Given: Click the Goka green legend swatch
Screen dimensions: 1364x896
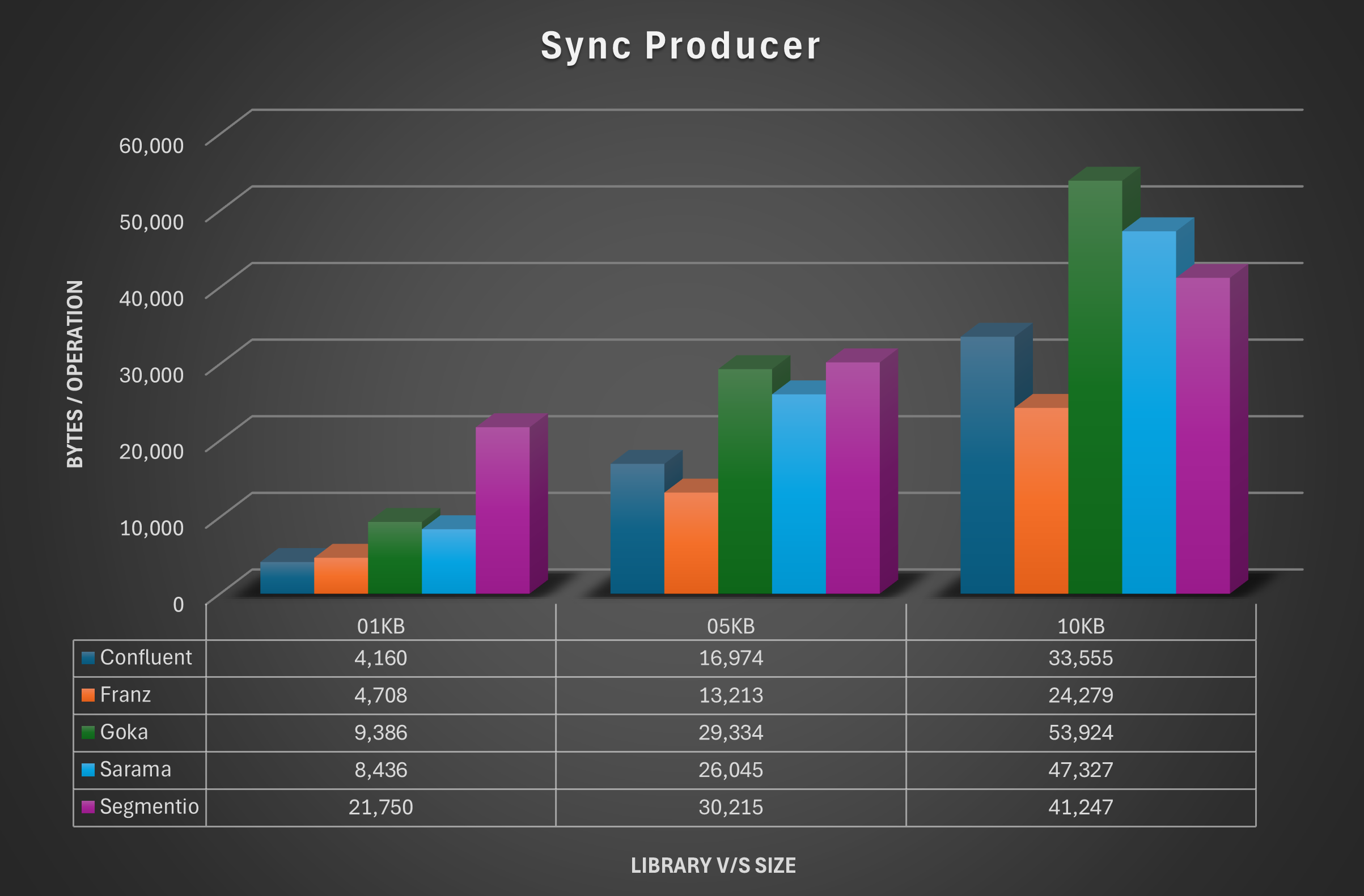Looking at the screenshot, I should [x=88, y=732].
